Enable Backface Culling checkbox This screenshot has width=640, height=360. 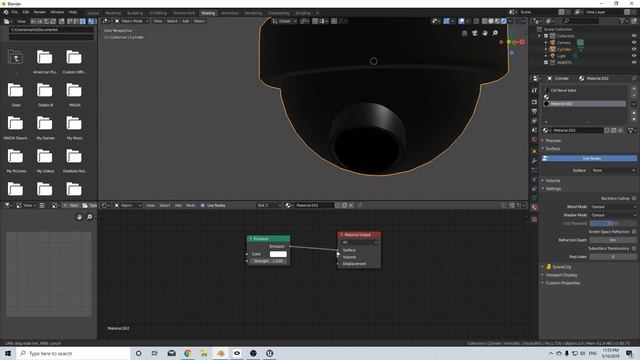coord(634,198)
